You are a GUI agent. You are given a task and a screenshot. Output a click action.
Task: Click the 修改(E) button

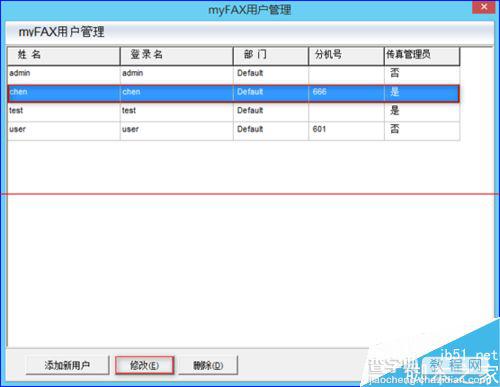pos(144,365)
